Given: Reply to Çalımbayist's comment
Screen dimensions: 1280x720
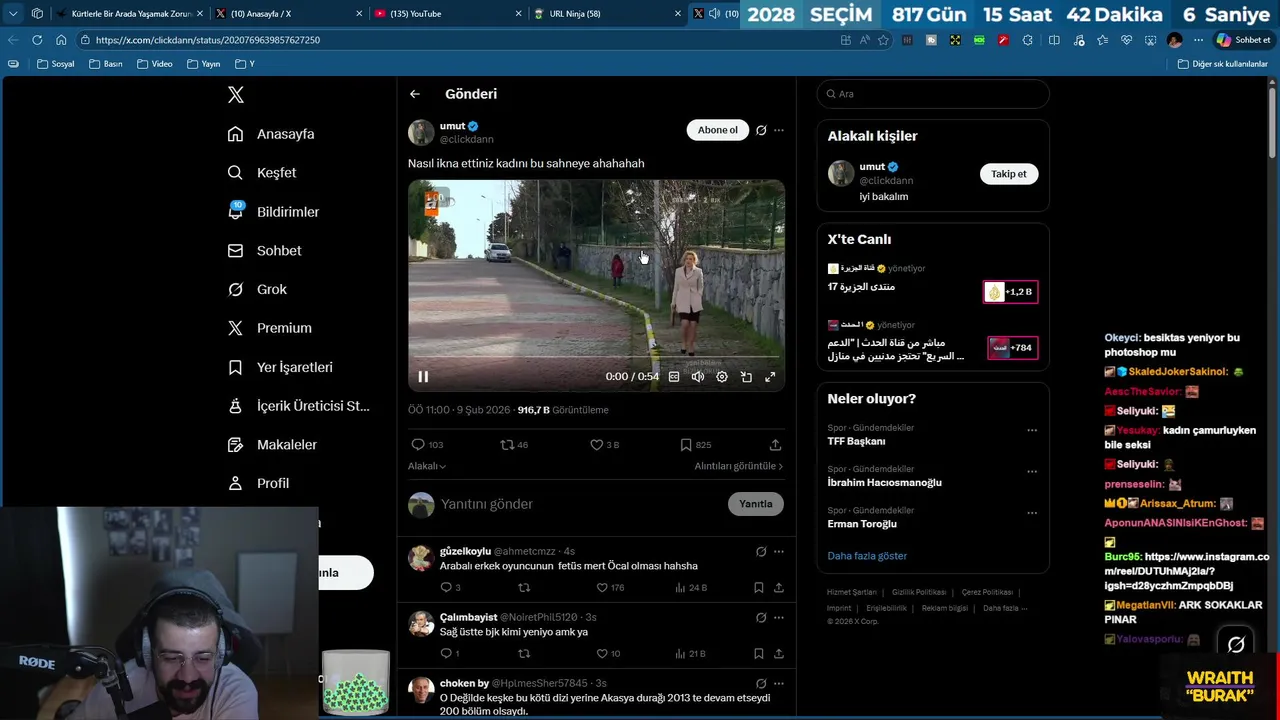Looking at the screenshot, I should [x=450, y=654].
